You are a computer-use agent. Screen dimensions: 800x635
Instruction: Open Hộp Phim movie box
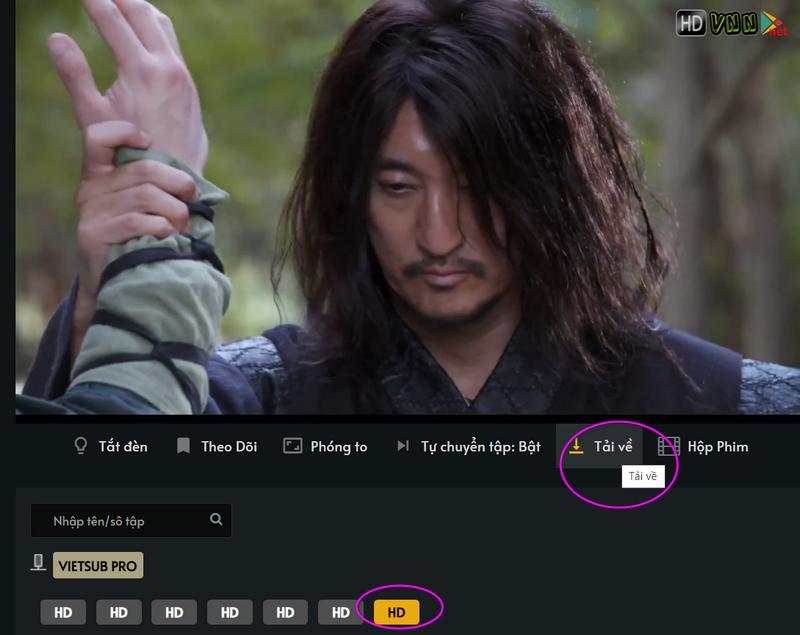tap(718, 447)
